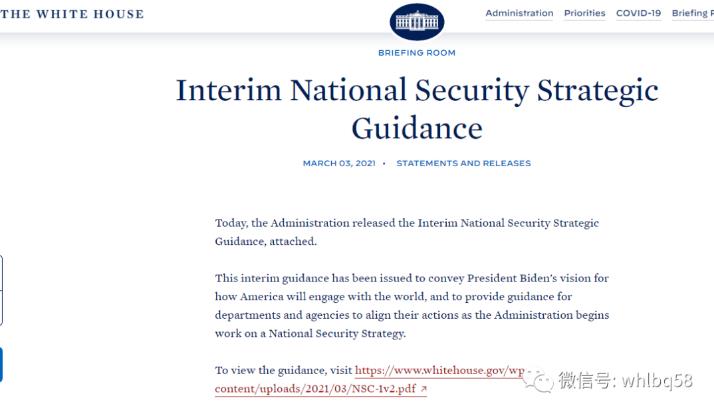Open the Administration menu
This screenshot has height=406, width=714.
tap(519, 13)
